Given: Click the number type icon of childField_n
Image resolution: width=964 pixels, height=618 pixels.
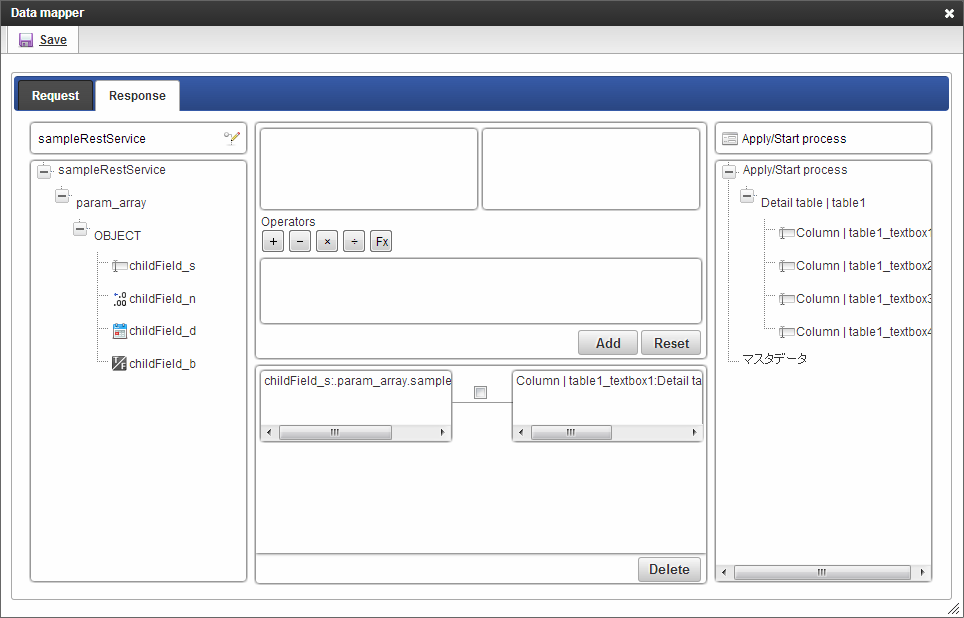Looking at the screenshot, I should pos(120,299).
